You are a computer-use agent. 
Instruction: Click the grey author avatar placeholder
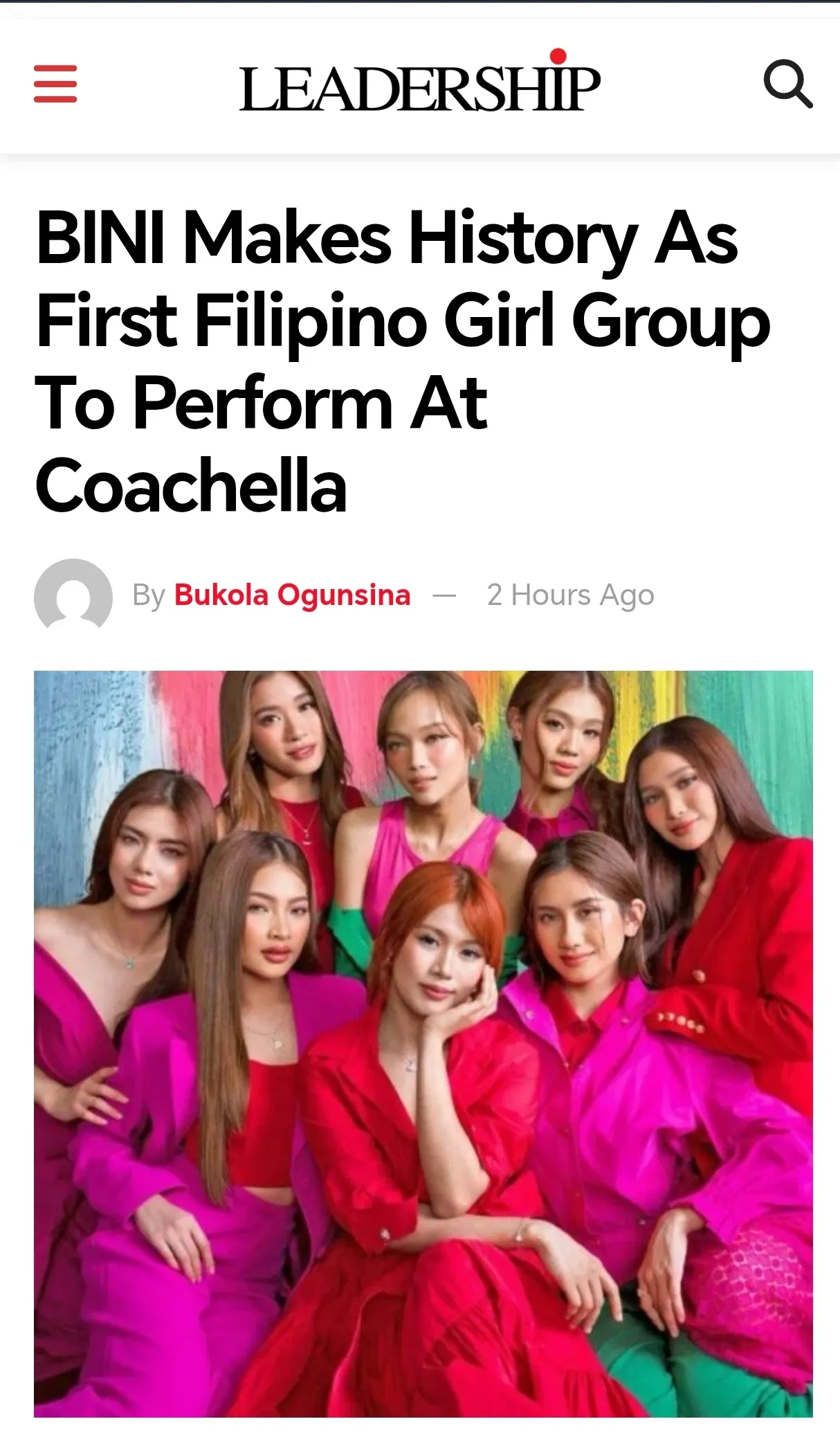click(73, 595)
